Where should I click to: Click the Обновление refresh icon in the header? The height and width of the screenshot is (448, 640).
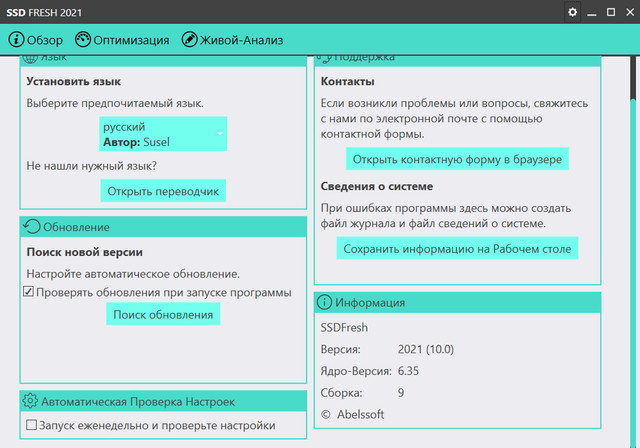31,227
